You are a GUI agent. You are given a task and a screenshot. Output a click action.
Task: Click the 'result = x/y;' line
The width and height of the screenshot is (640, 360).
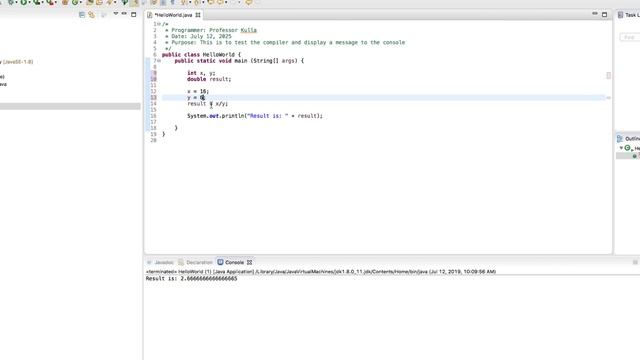point(207,104)
